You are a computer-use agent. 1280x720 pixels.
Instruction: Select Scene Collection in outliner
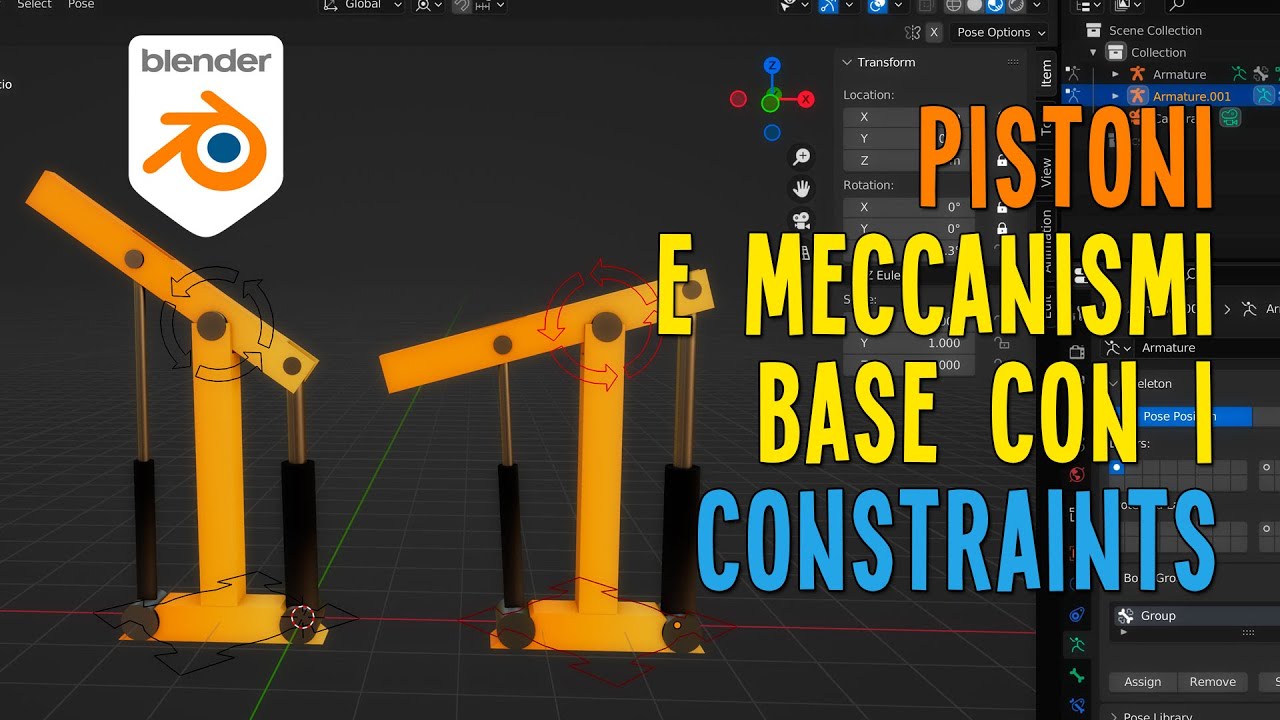click(1155, 30)
